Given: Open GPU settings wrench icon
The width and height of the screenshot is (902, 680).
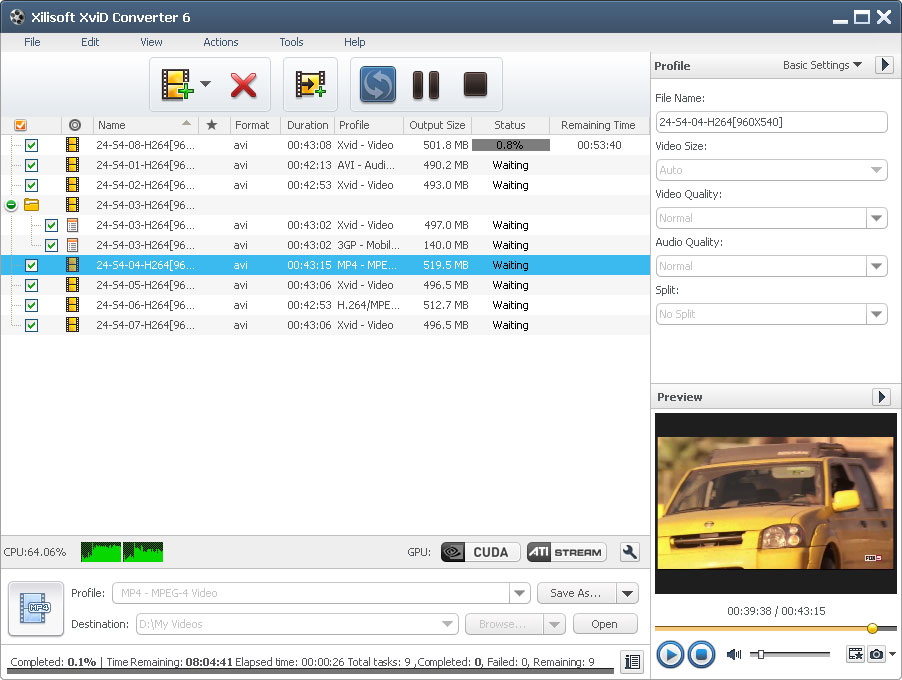Looking at the screenshot, I should [629, 552].
